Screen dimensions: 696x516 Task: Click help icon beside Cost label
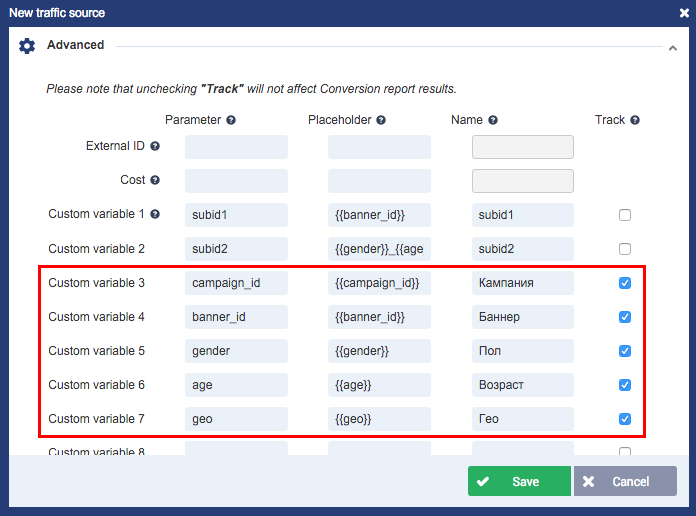155,180
